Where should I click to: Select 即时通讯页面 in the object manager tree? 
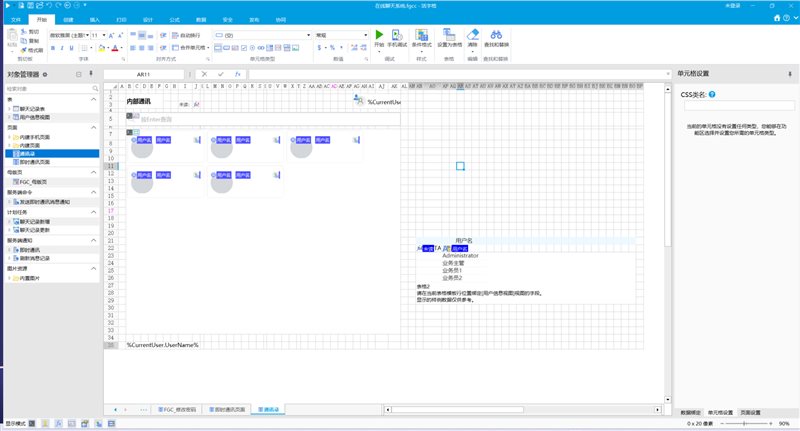pyautogui.click(x=35, y=162)
